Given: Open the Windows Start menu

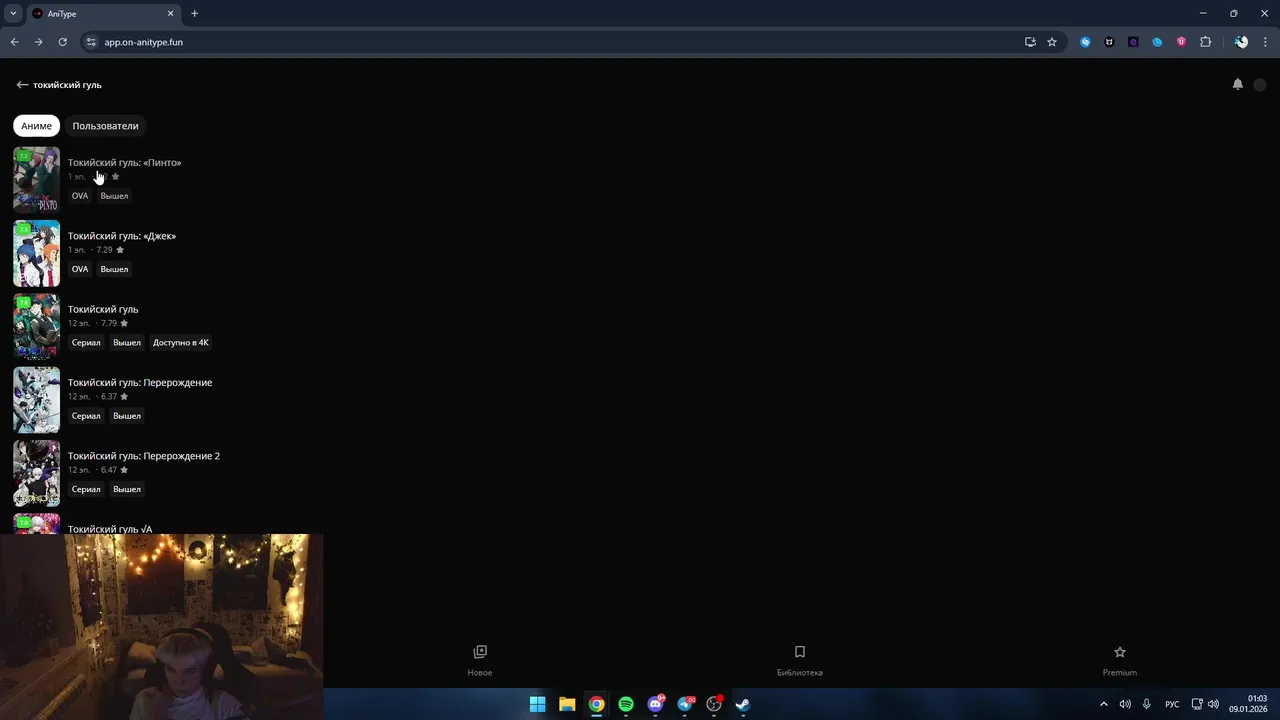Looking at the screenshot, I should pyautogui.click(x=538, y=704).
